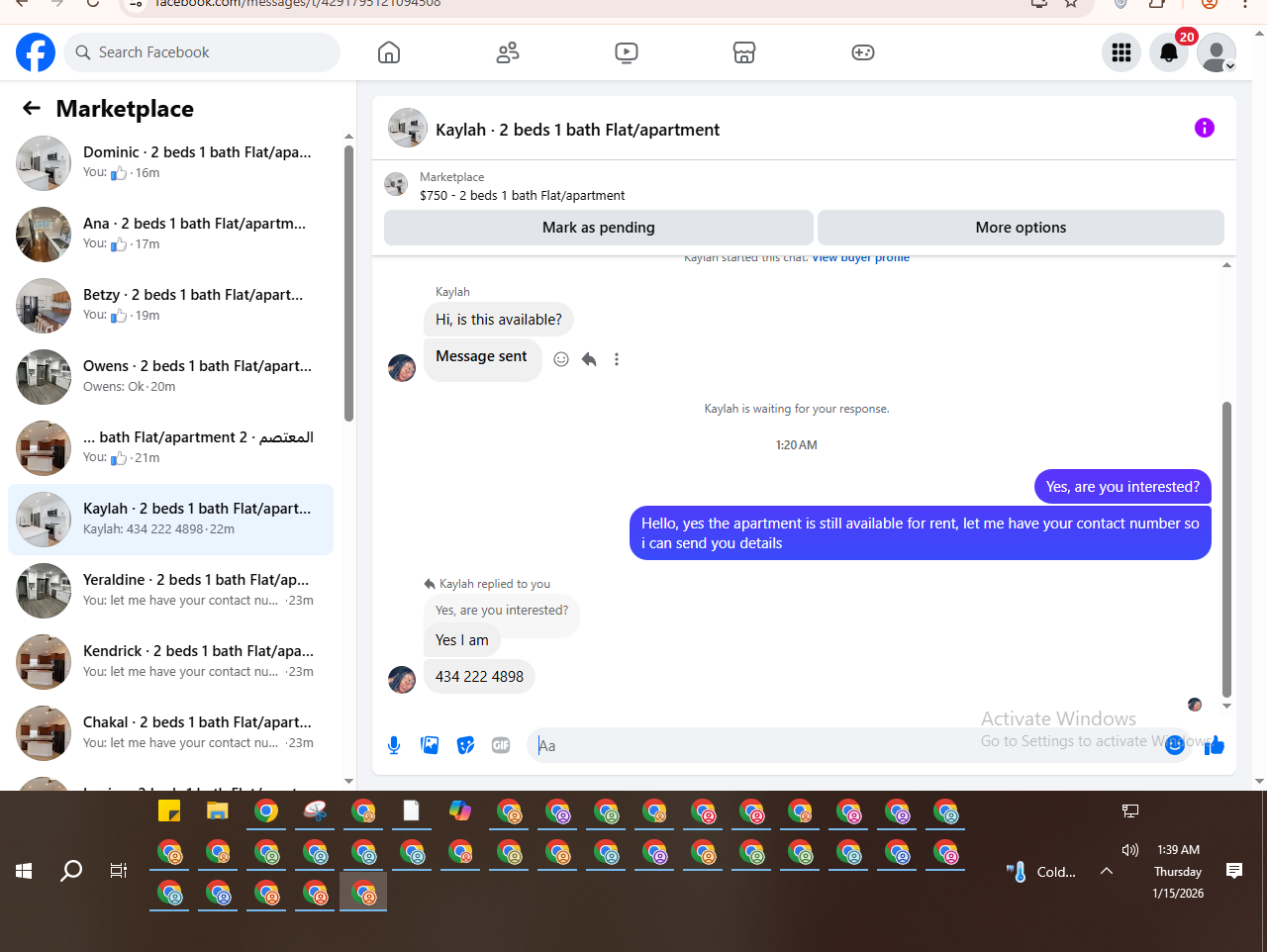The height and width of the screenshot is (952, 1267).
Task: Open the Gaming controller icon
Action: [x=863, y=52]
